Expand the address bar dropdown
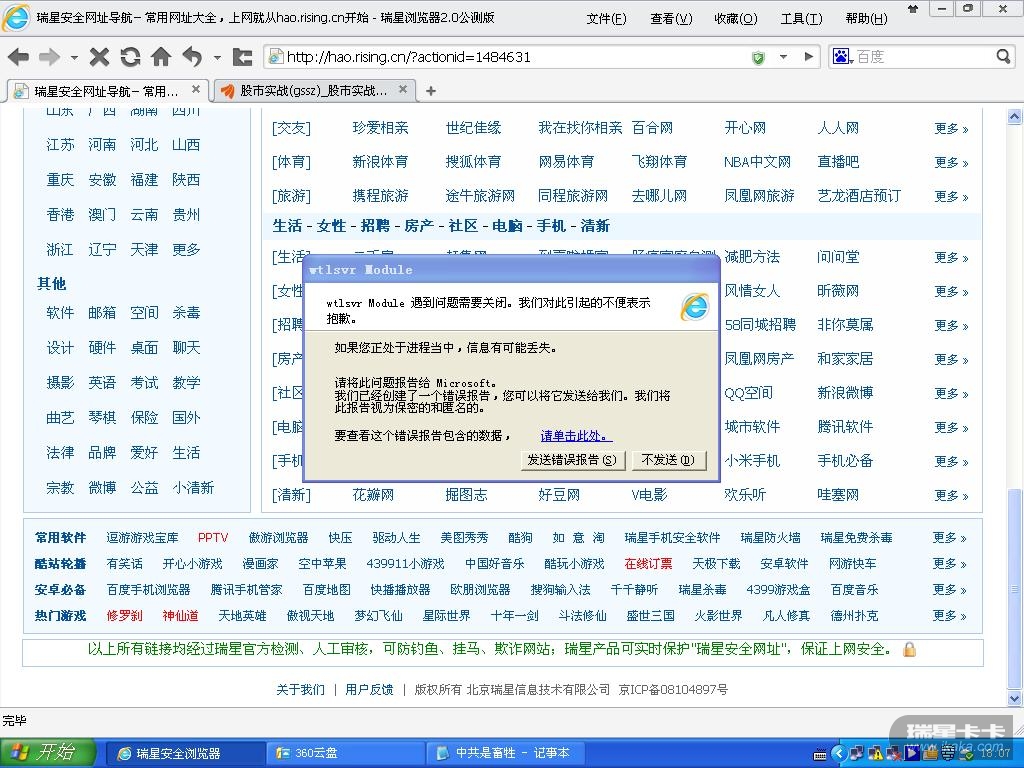Screen dimensions: 1024x768 point(783,57)
